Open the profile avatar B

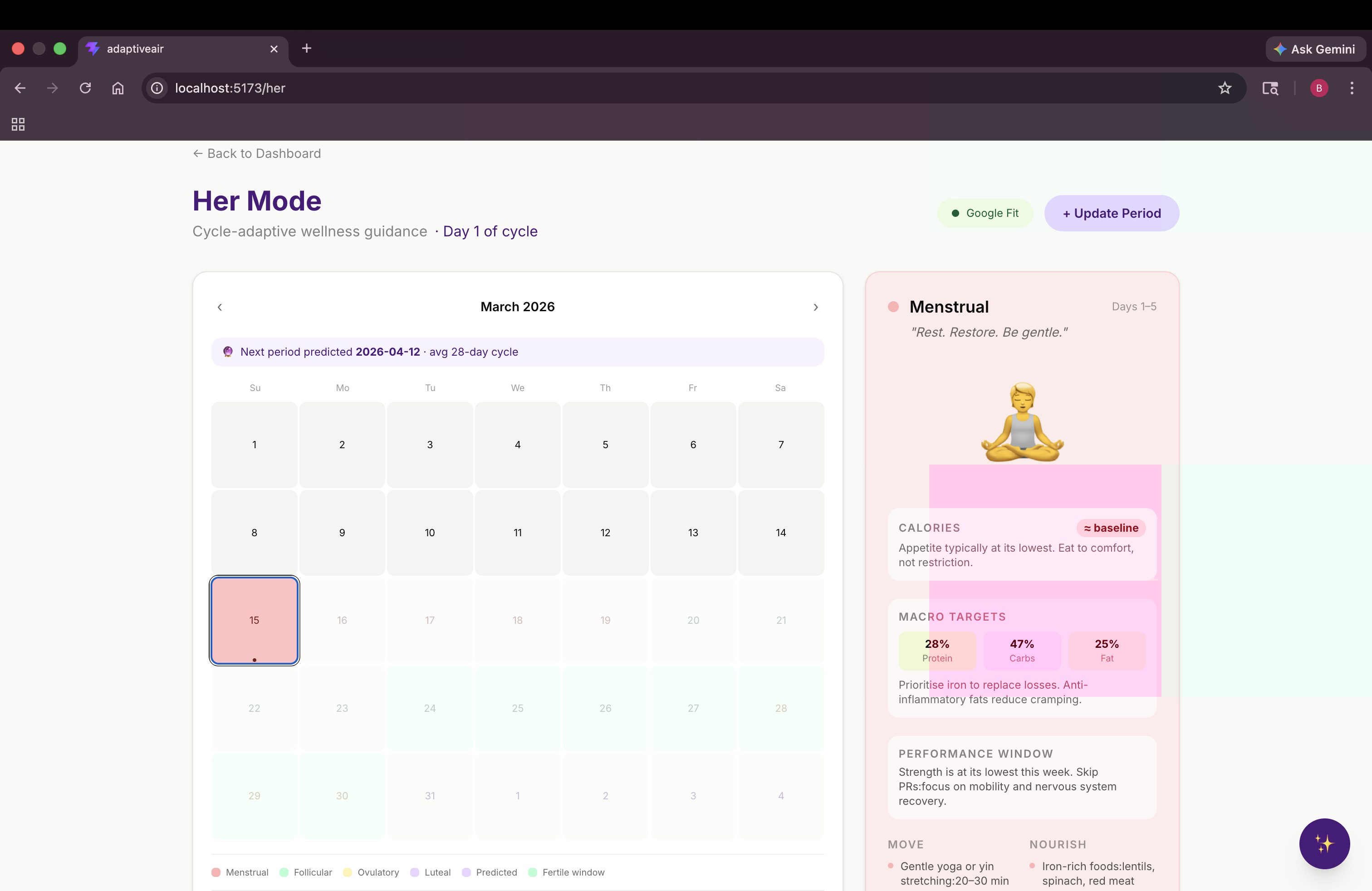point(1318,88)
